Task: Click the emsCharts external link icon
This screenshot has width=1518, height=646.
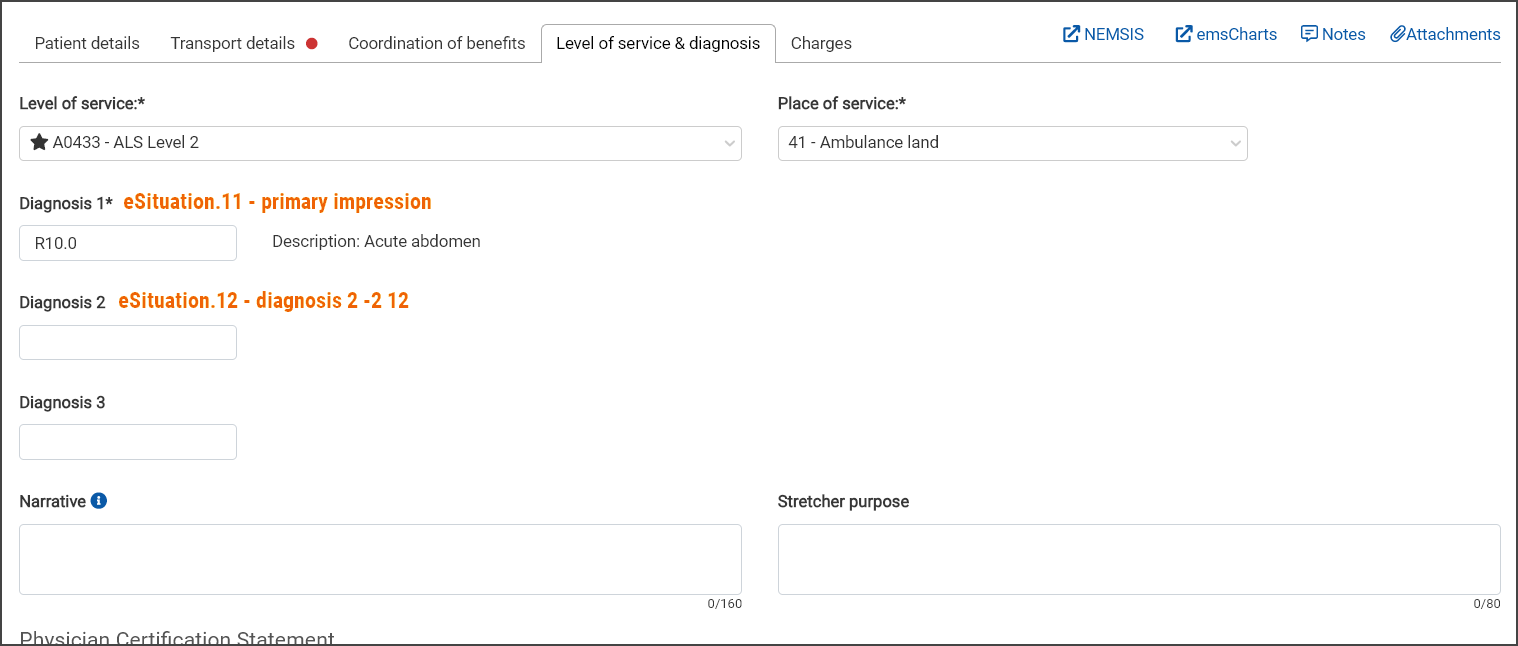Action: click(1184, 34)
